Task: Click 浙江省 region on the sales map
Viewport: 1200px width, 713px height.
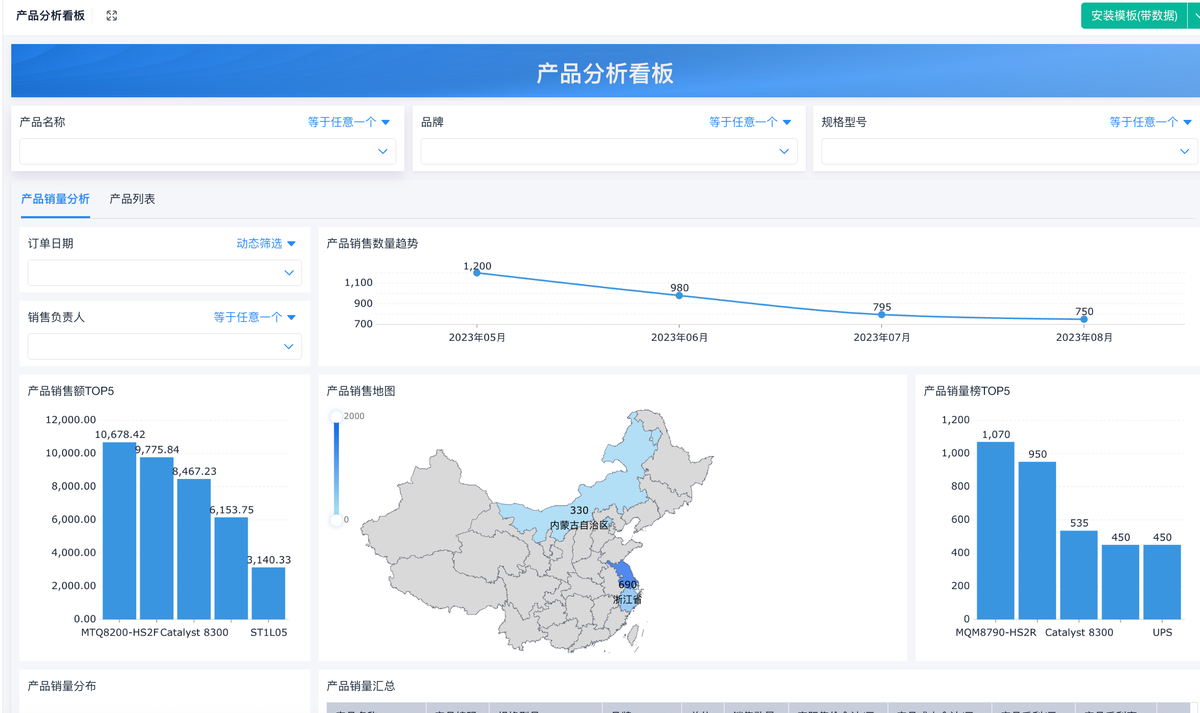Action: coord(626,590)
